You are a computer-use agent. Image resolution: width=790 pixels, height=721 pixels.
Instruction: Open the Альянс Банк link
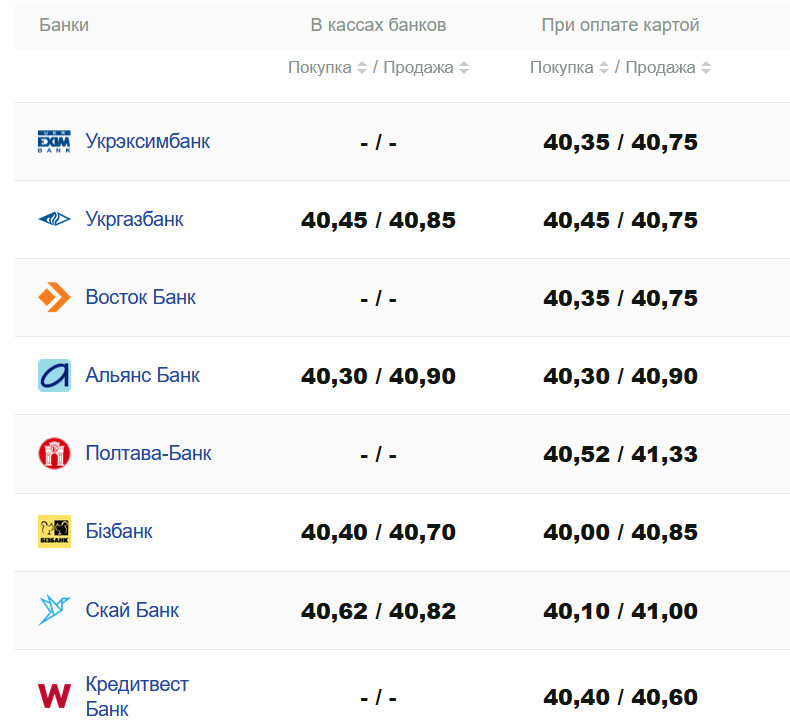tap(143, 375)
